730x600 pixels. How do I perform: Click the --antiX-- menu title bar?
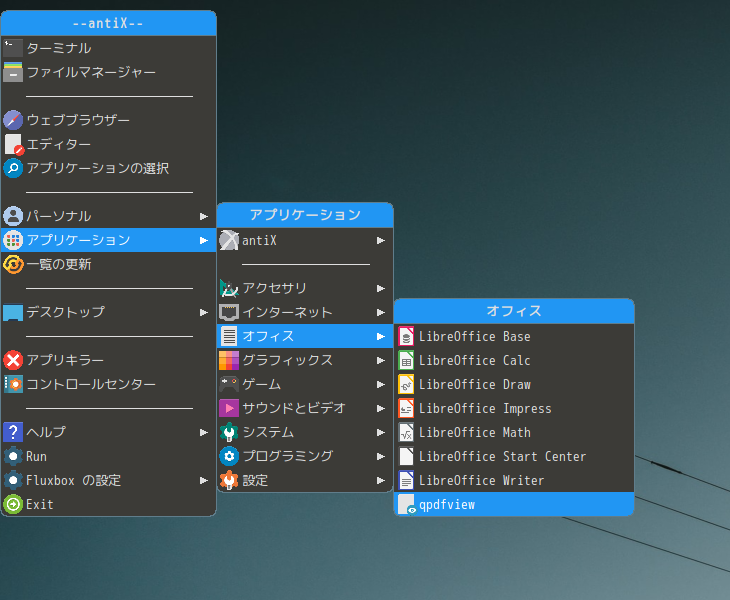108,23
